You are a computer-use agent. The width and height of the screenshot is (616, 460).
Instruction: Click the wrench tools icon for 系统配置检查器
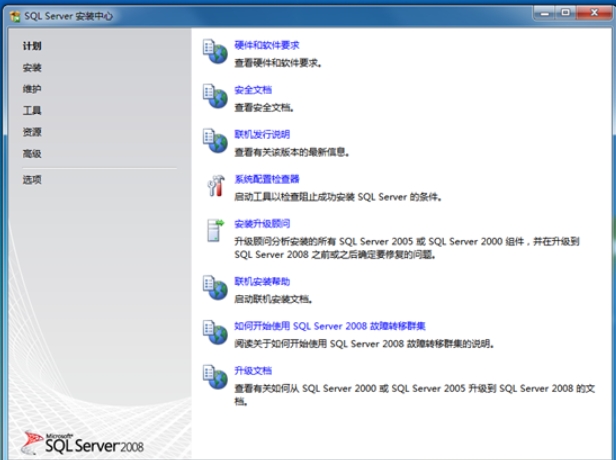(216, 186)
